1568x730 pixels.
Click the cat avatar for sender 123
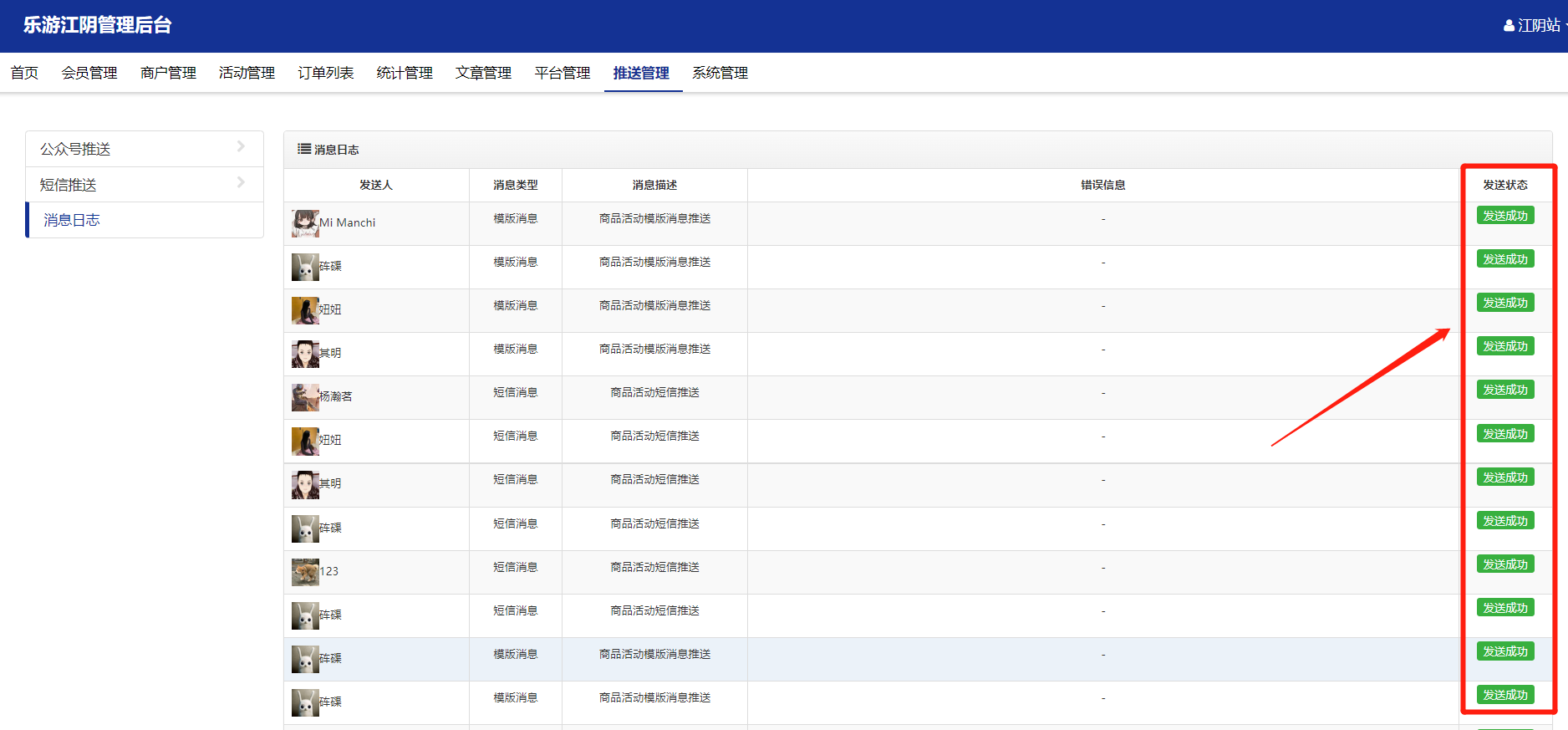tap(305, 572)
